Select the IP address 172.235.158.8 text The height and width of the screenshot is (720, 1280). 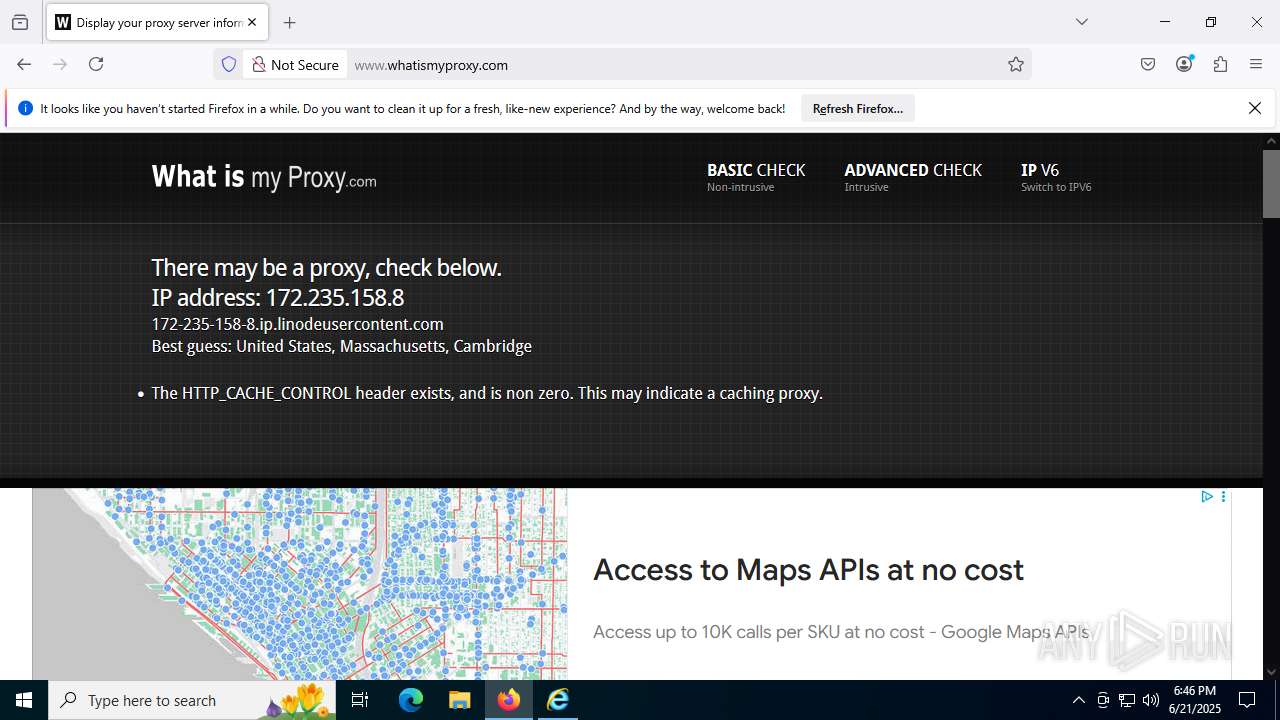334,297
